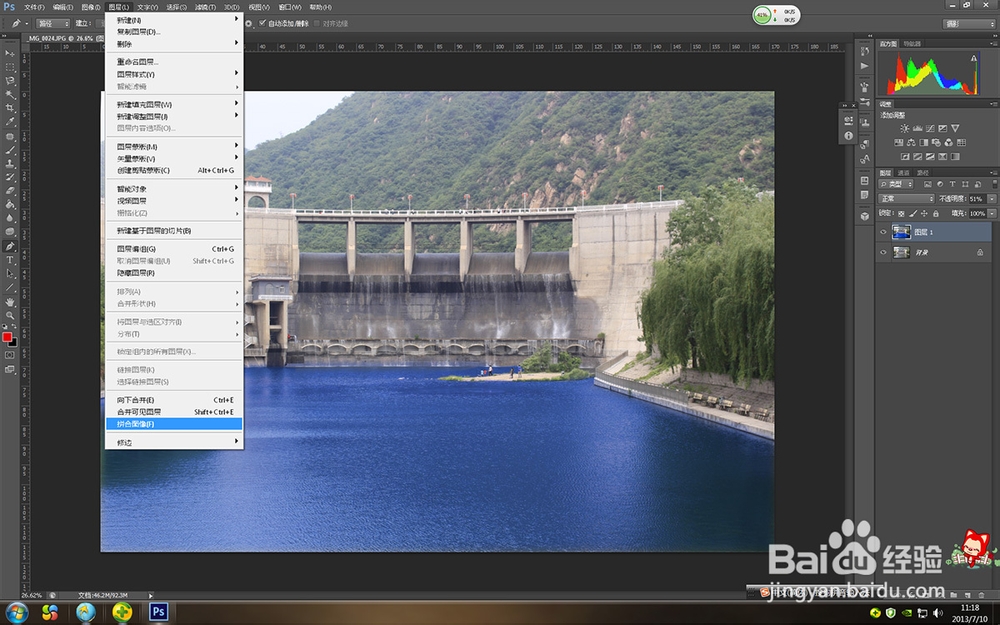Screen dimensions: 1000x625
Task: Open the opacity slider dropdown arrow
Action: 992,198
